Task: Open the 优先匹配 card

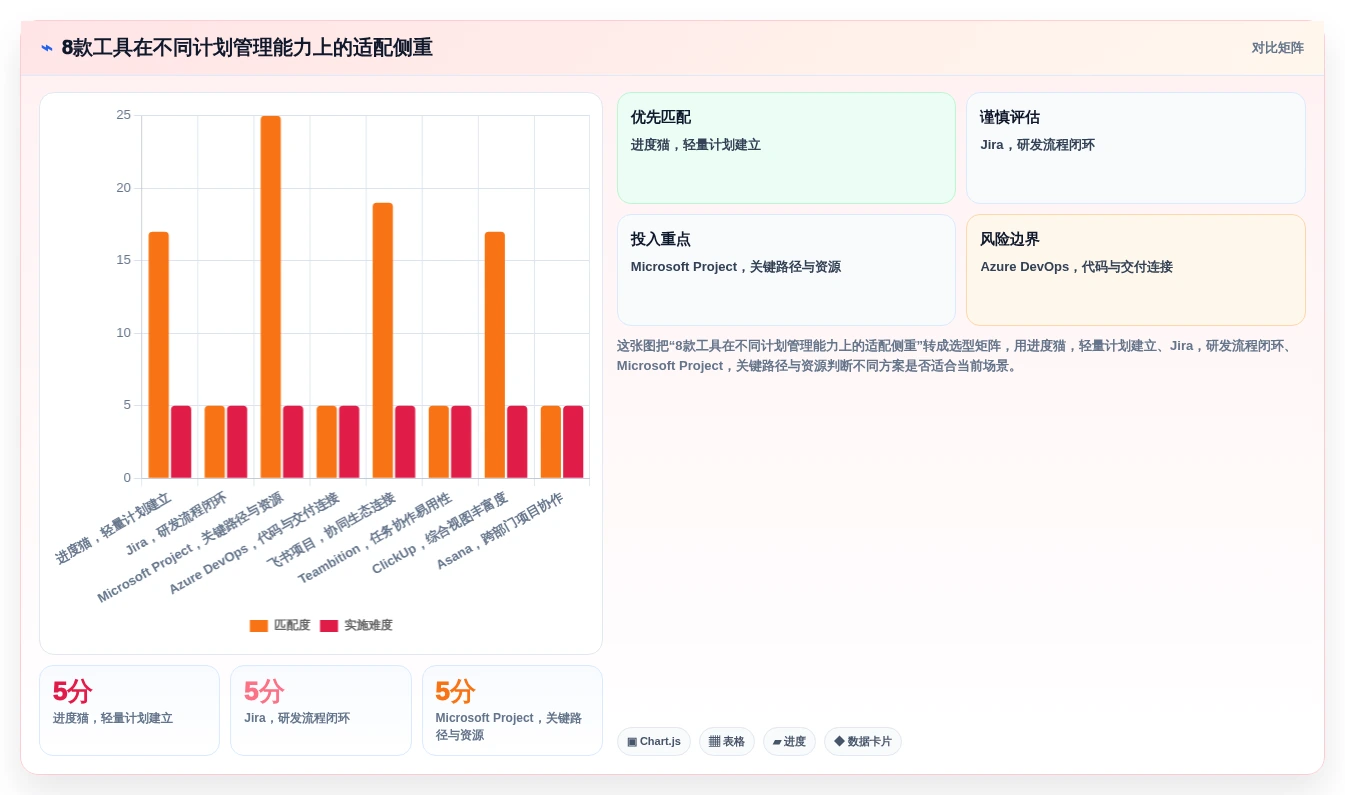Action: point(786,148)
